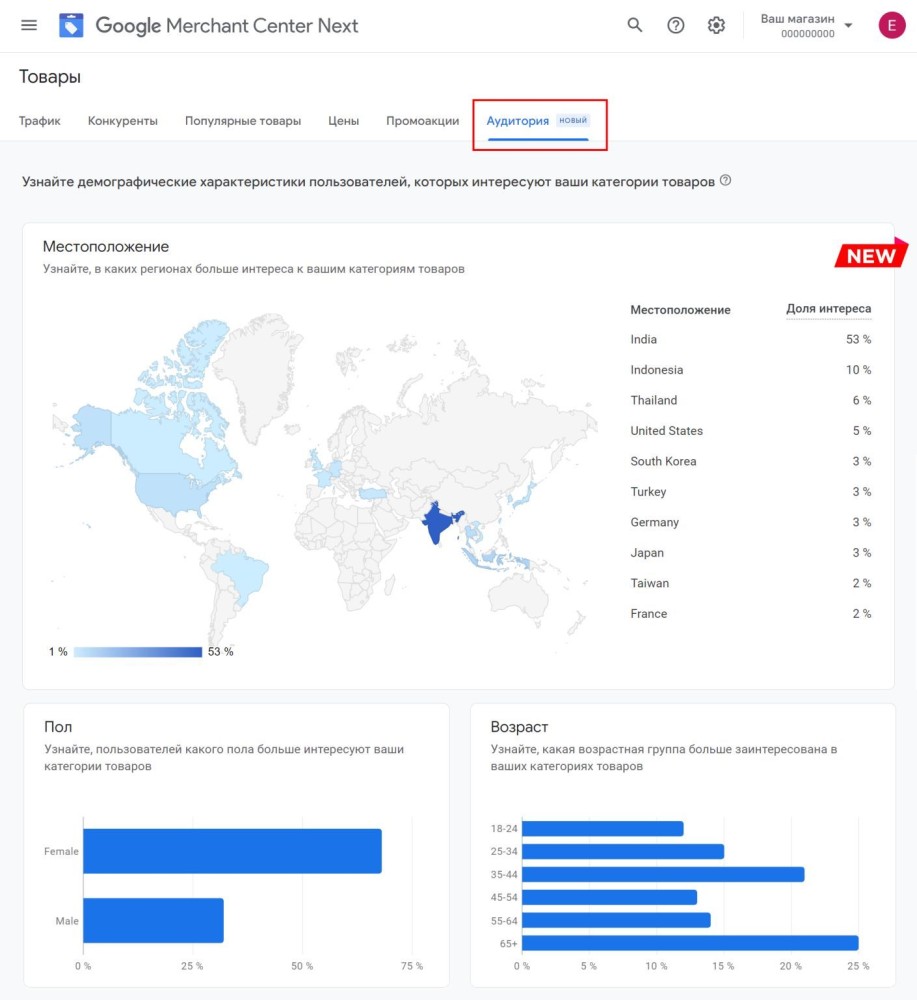Switch to the Конкуренты tab
Screen dimensions: 917x1000
click(x=122, y=121)
